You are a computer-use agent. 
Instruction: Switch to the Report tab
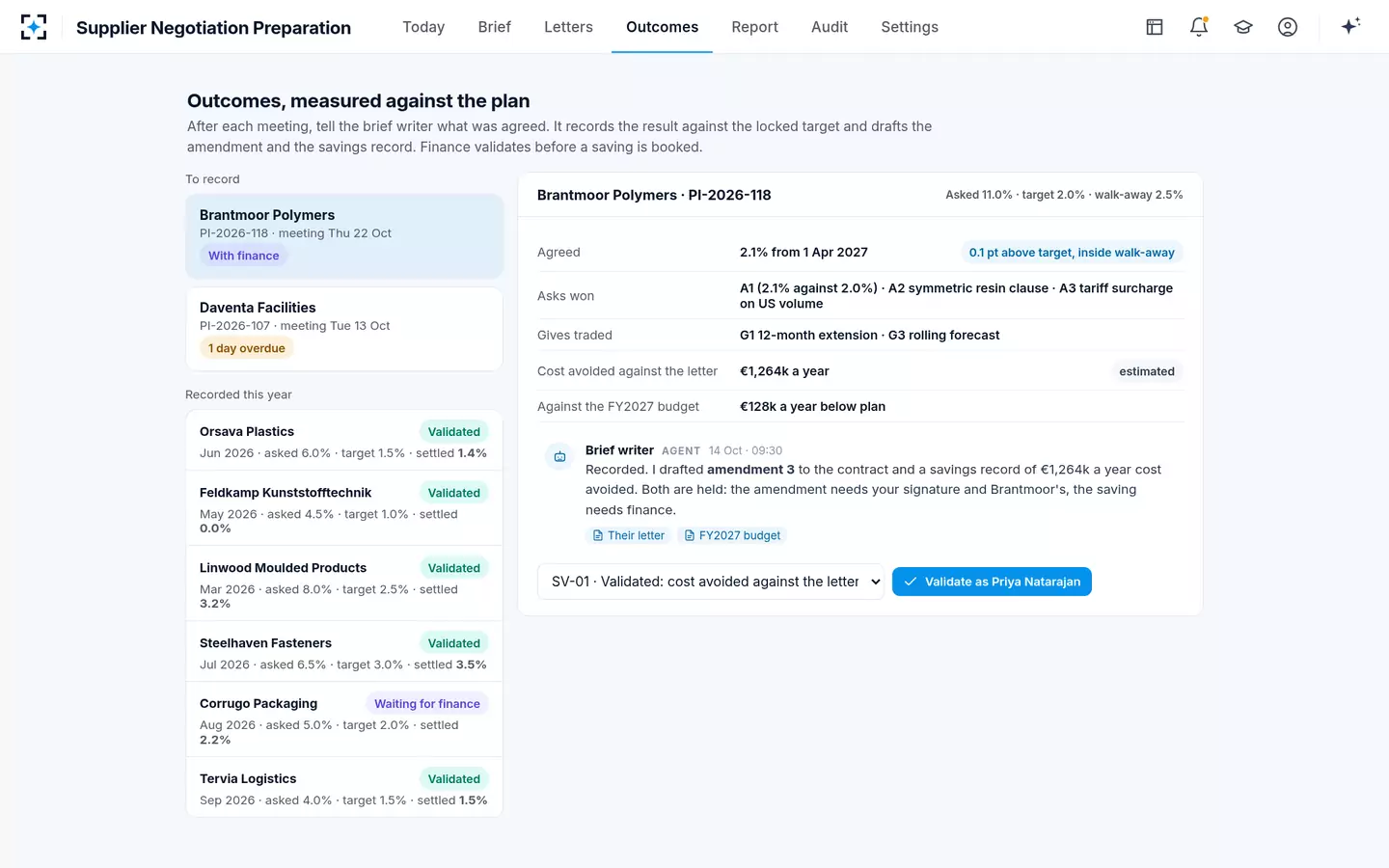754,27
